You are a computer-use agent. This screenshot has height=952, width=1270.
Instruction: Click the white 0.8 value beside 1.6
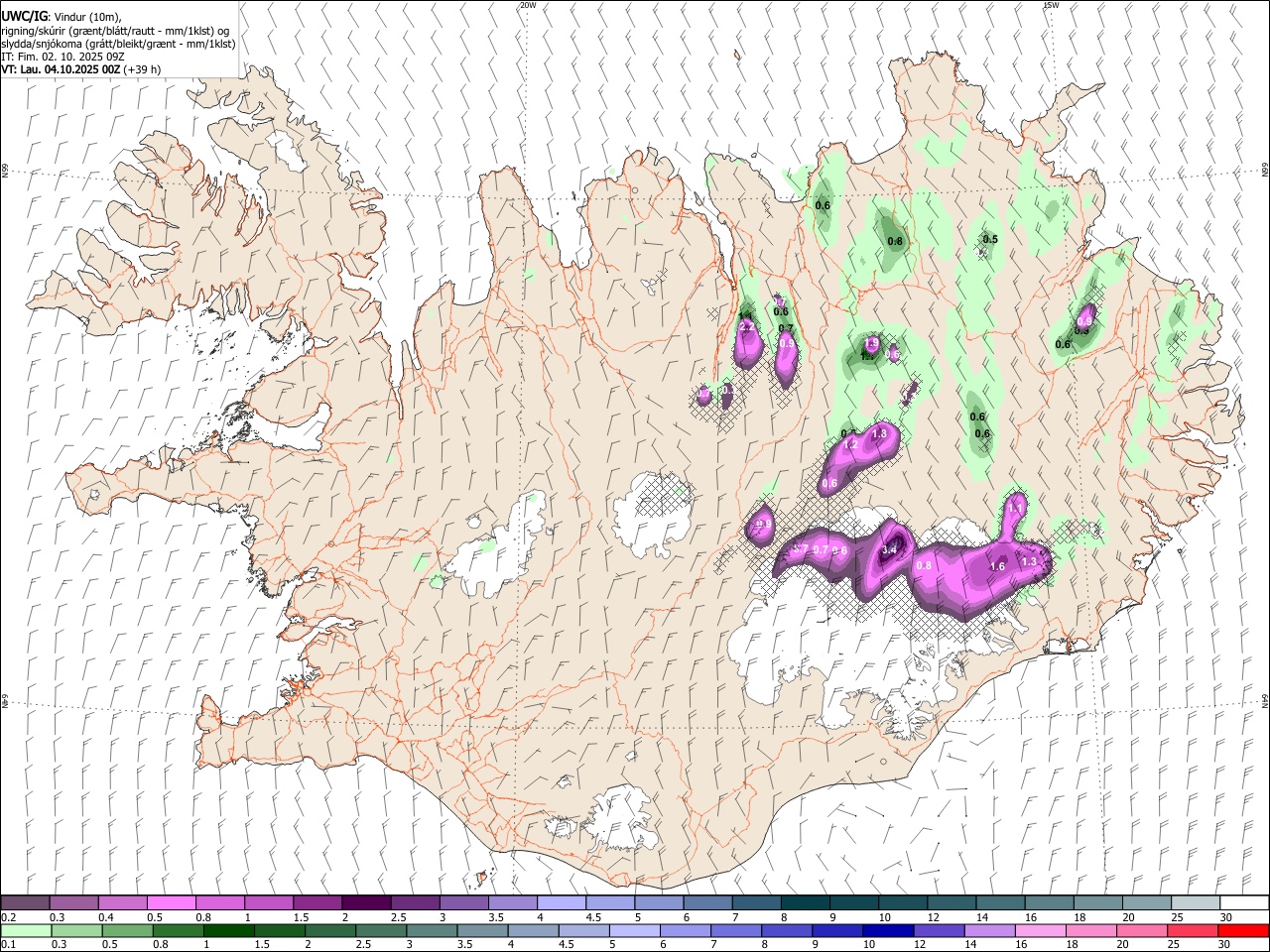[924, 565]
